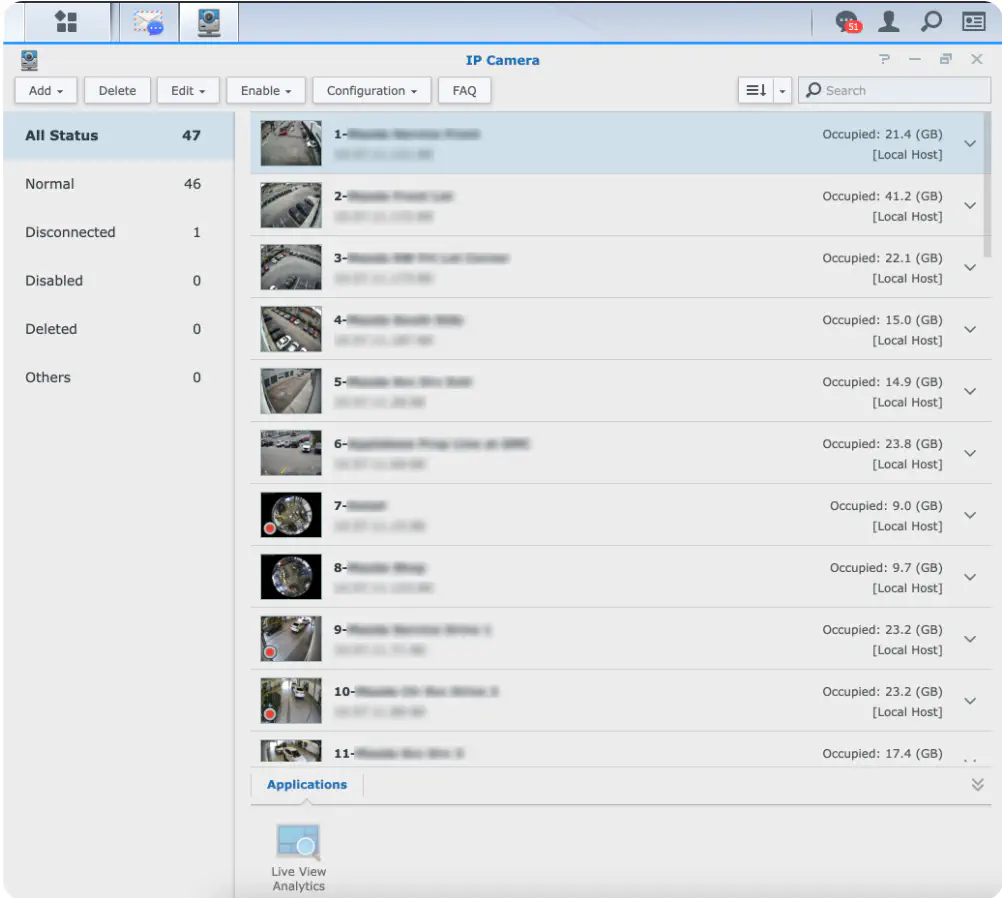Click camera 10 thumbnail preview
1002x898 pixels.
pyautogui.click(x=291, y=701)
